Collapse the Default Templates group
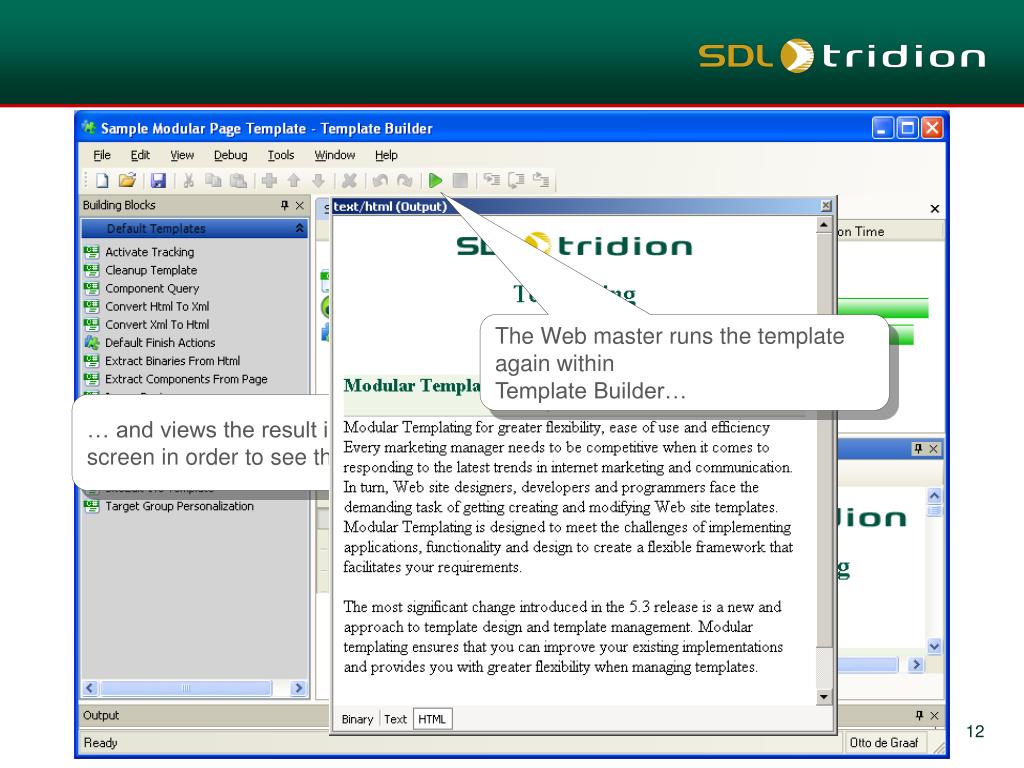The image size is (1024, 768). point(299,228)
